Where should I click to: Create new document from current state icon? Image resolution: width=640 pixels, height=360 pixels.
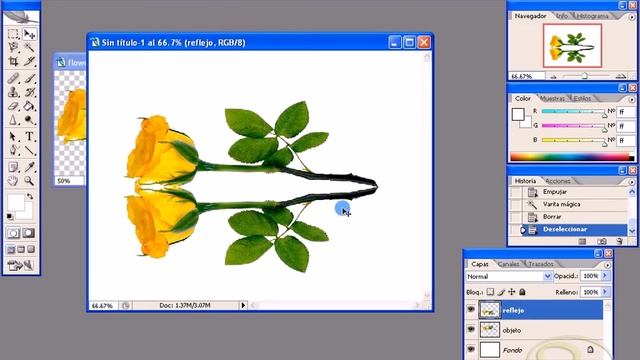coord(582,241)
